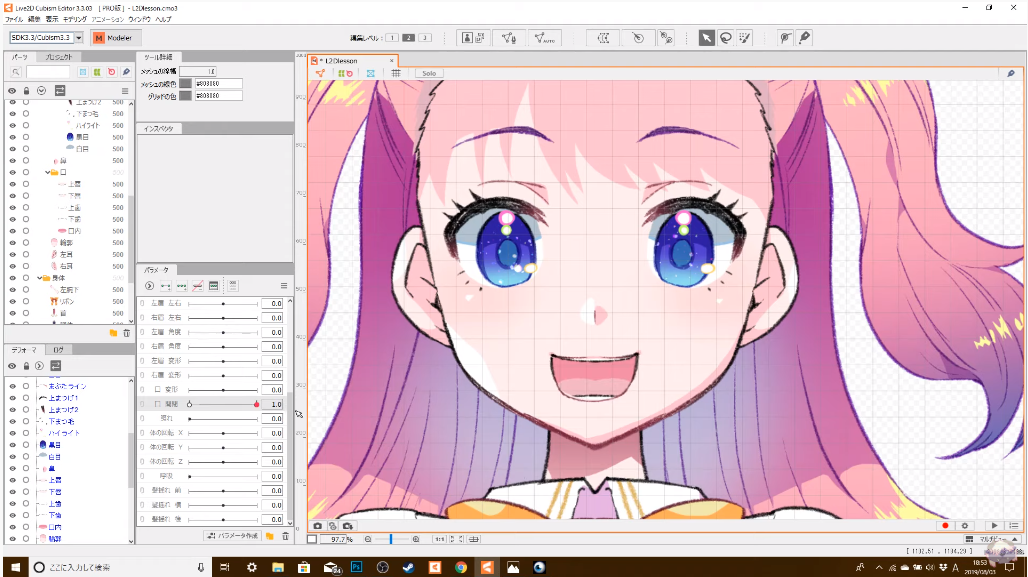Click the canvas zoom slider handle

pyautogui.click(x=391, y=539)
